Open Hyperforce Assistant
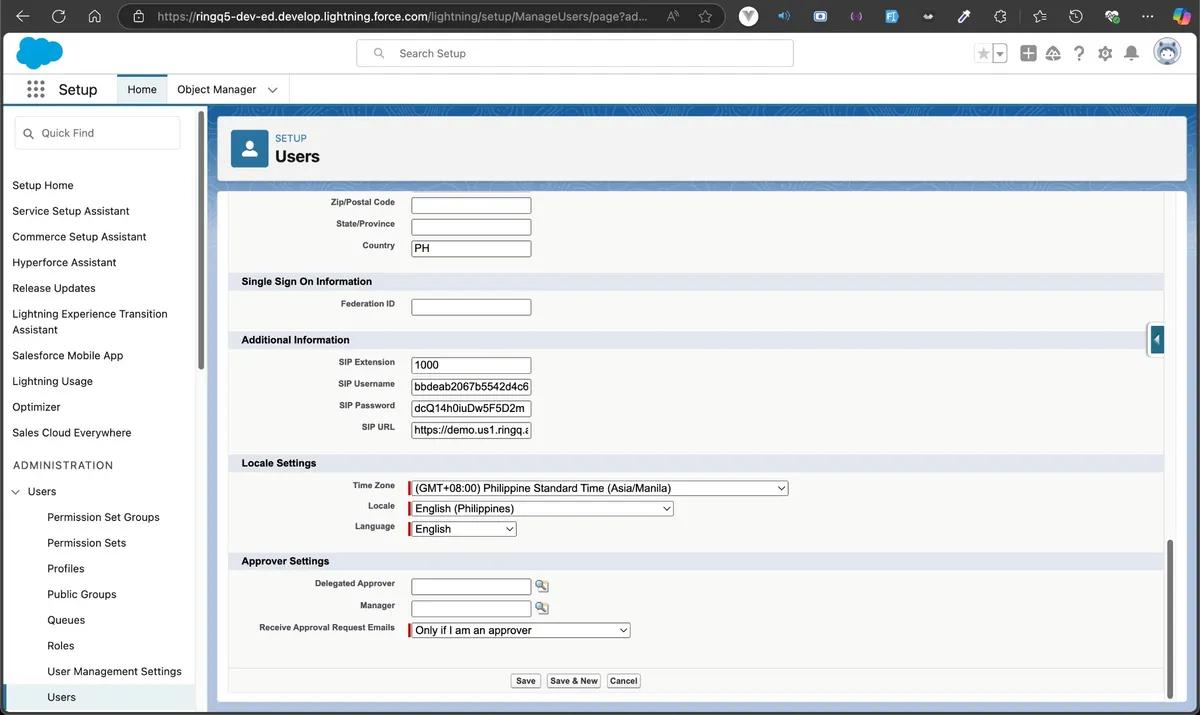The image size is (1200, 715). (64, 263)
